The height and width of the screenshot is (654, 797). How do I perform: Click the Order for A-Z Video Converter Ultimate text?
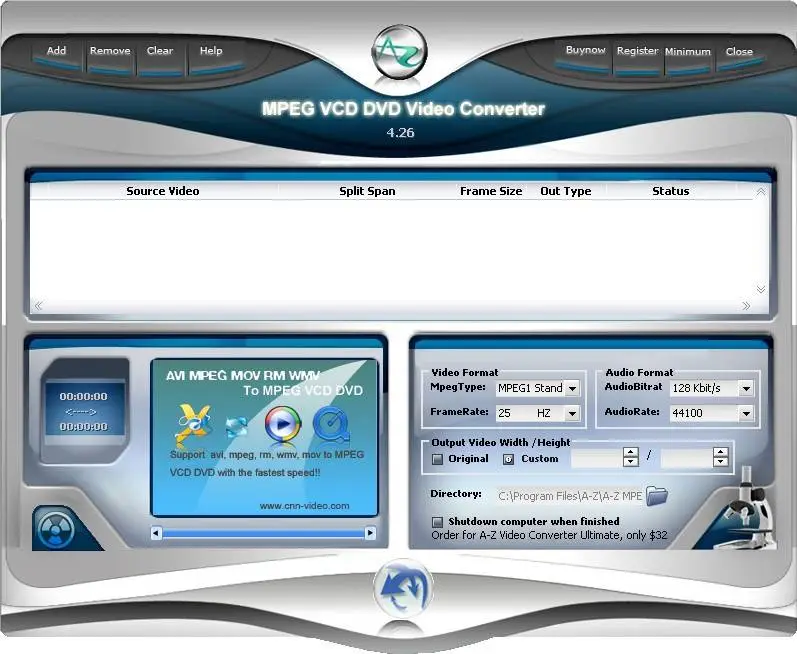pyautogui.click(x=549, y=535)
